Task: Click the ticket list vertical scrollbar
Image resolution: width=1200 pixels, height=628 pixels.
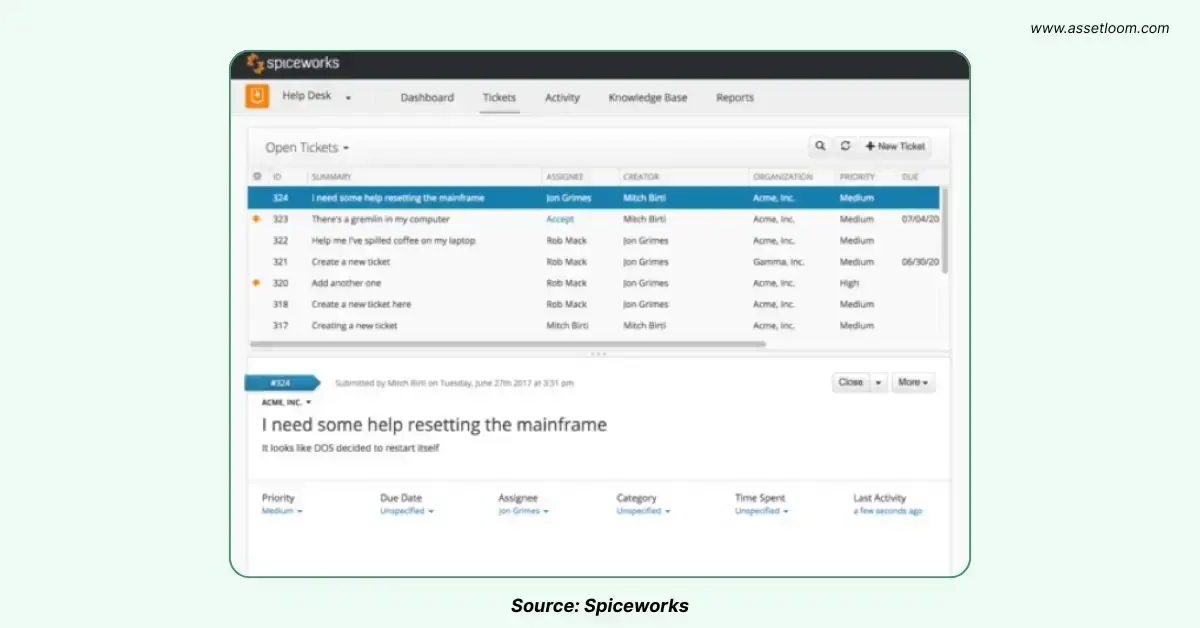Action: point(945,230)
